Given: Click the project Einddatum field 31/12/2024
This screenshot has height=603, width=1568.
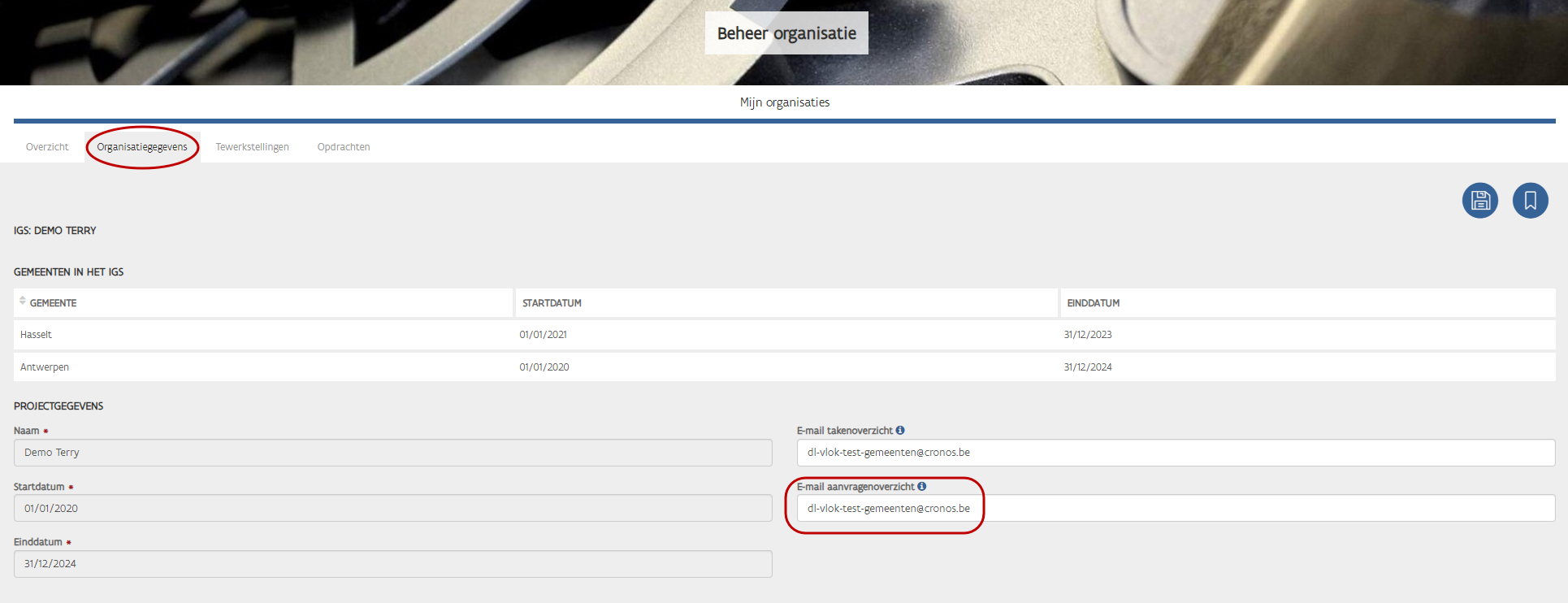Looking at the screenshot, I should pyautogui.click(x=392, y=564).
